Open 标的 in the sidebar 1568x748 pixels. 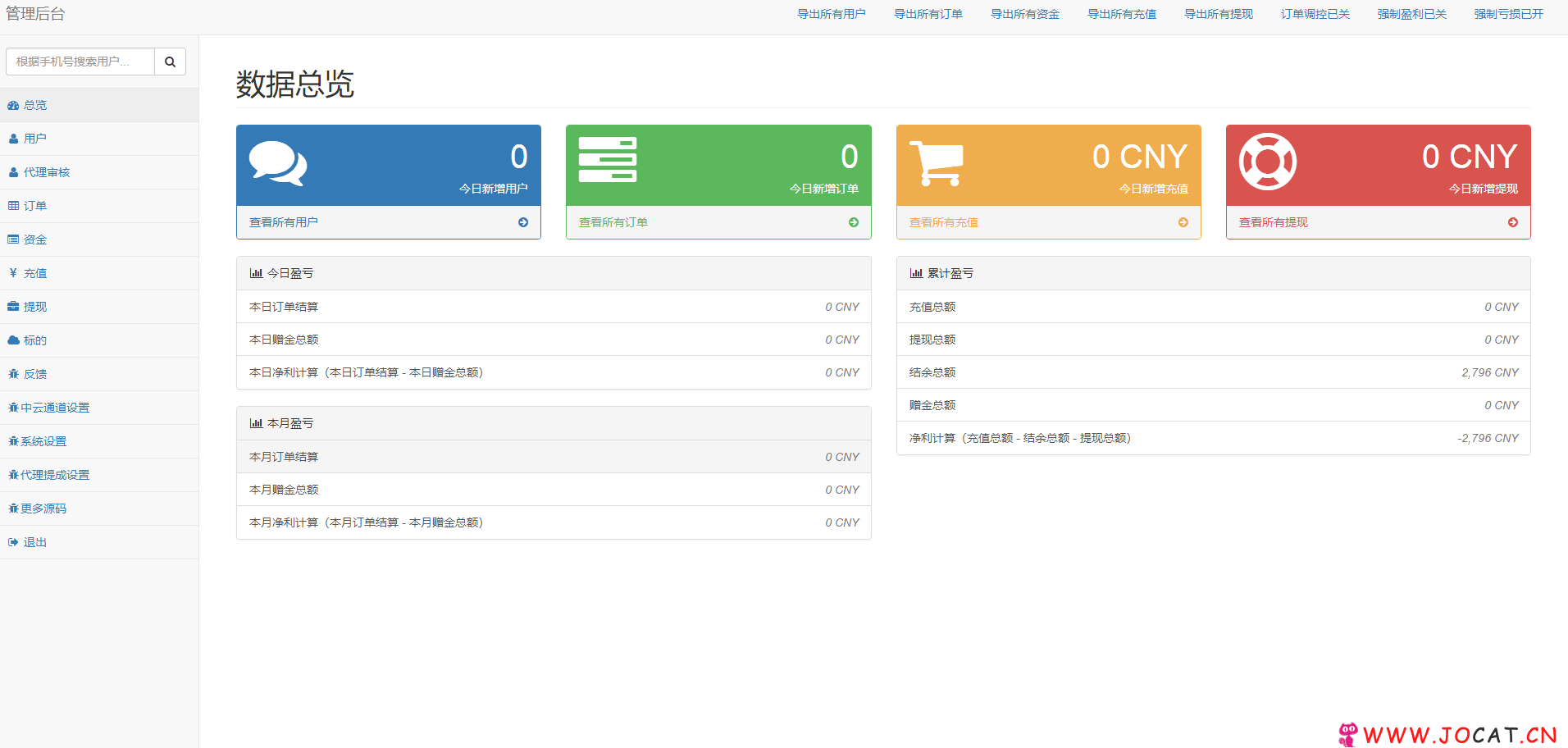[x=99, y=340]
